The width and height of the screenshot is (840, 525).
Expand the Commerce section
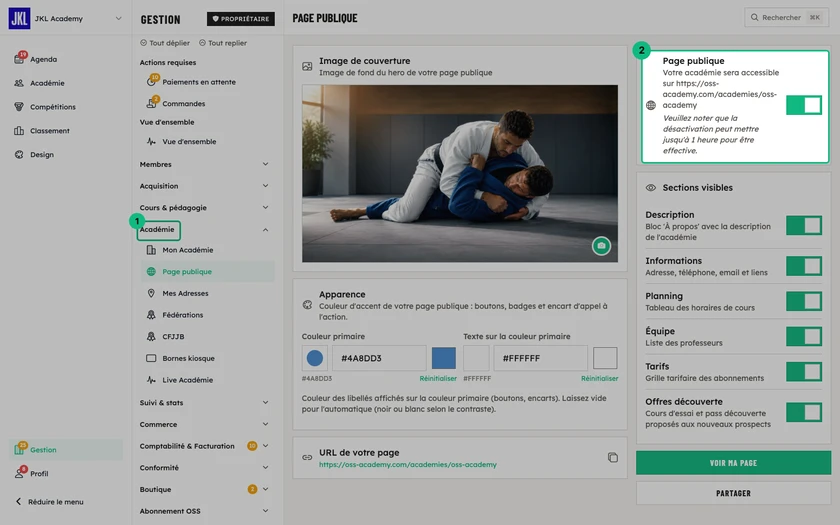[265, 424]
